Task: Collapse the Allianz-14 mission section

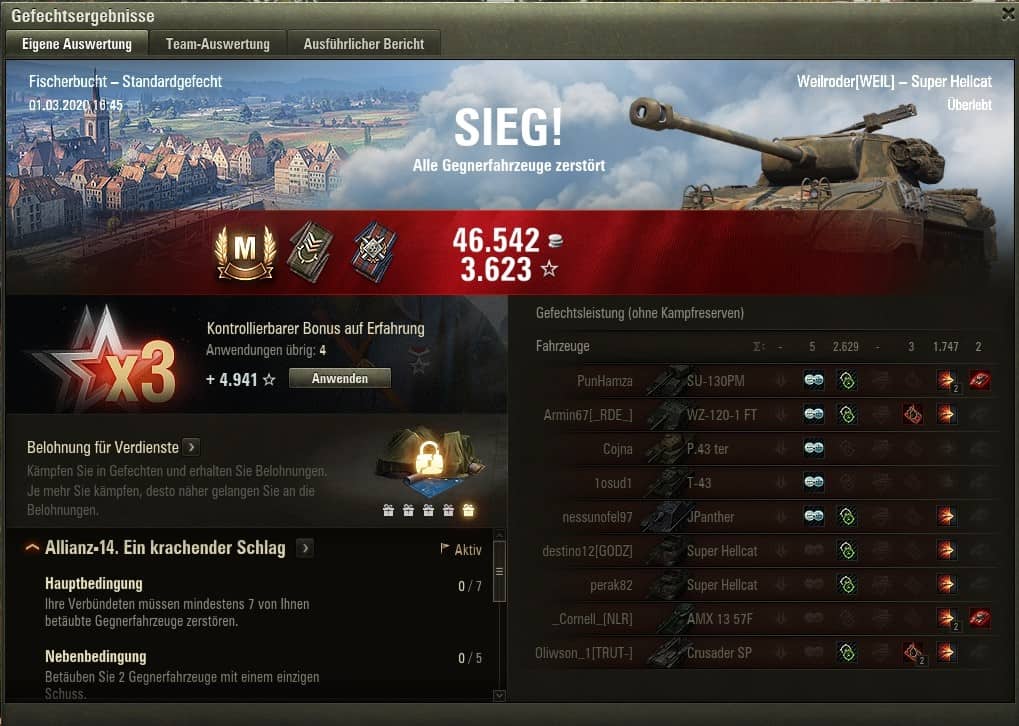Action: click(32, 548)
